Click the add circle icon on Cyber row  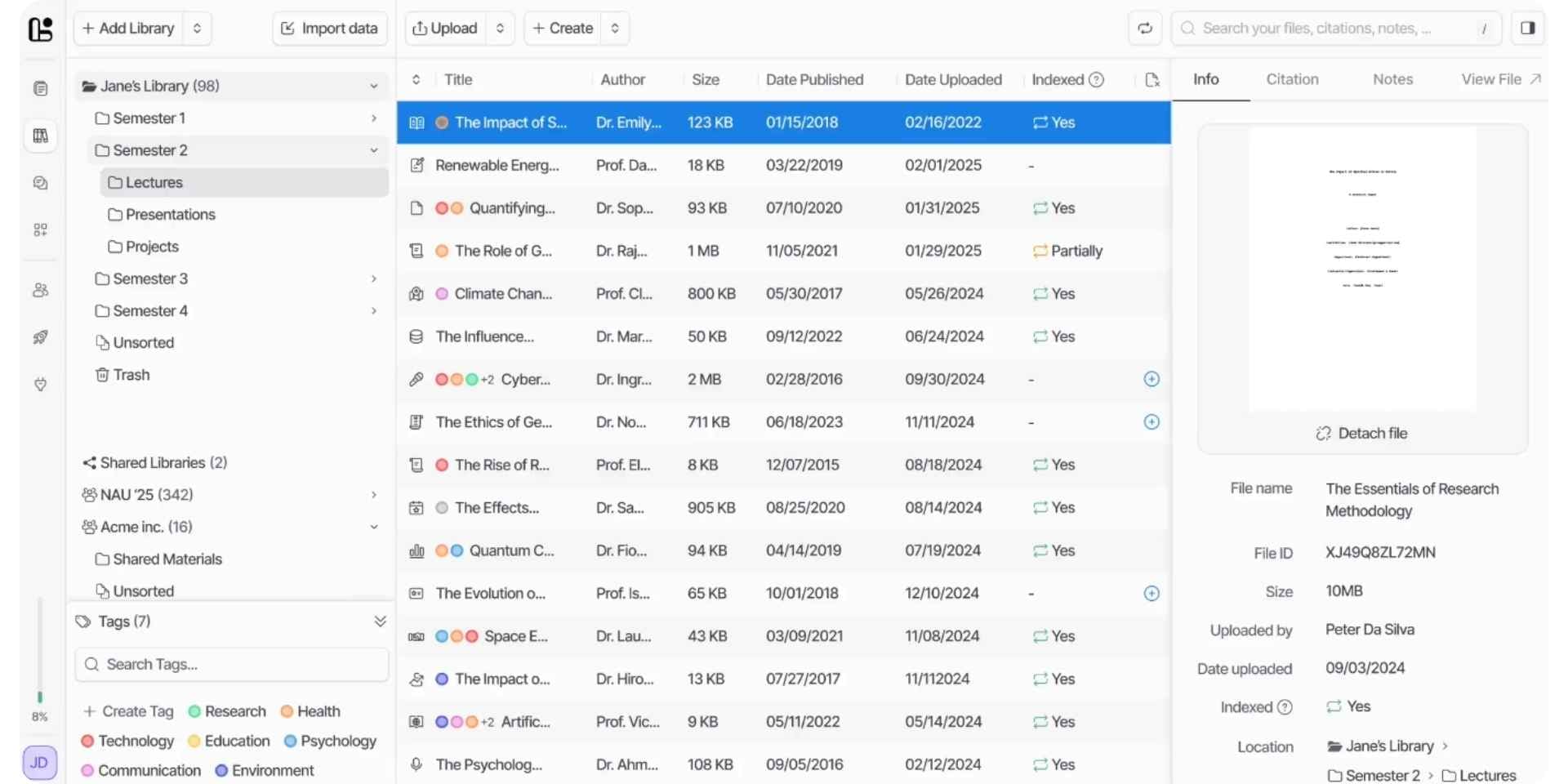[1151, 379]
